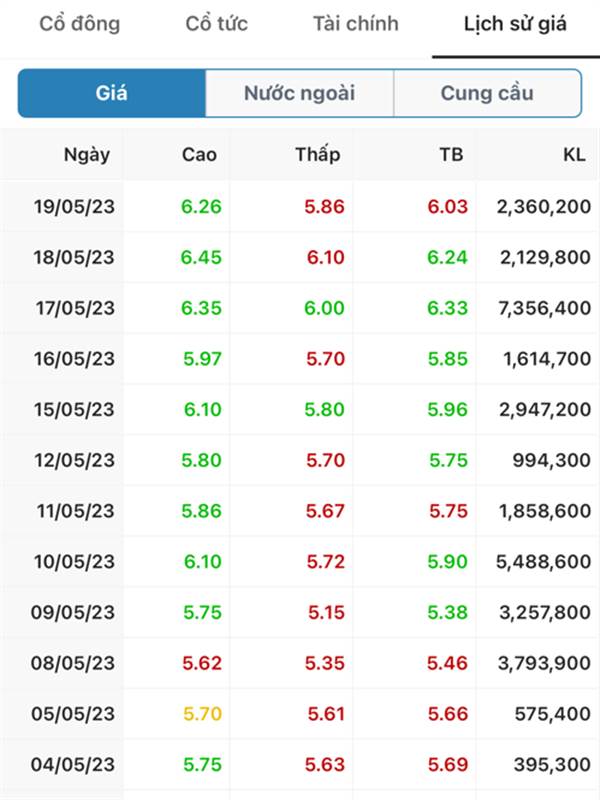This screenshot has height=800, width=600.
Task: Select the Giá segment button
Action: point(112,93)
